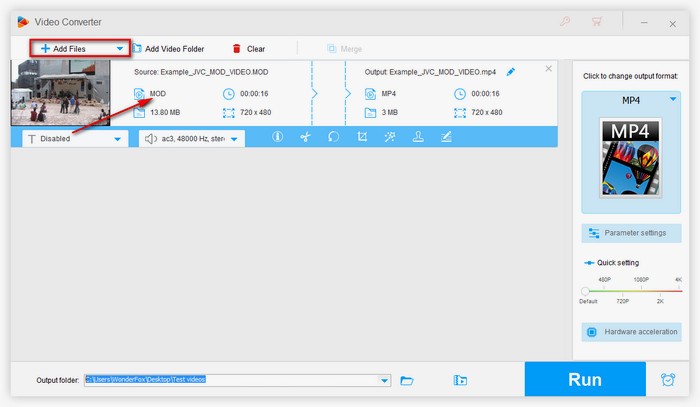Open the alarm clock scheduler icon
Screen dimensions: 700x407
pyautogui.click(x=668, y=380)
